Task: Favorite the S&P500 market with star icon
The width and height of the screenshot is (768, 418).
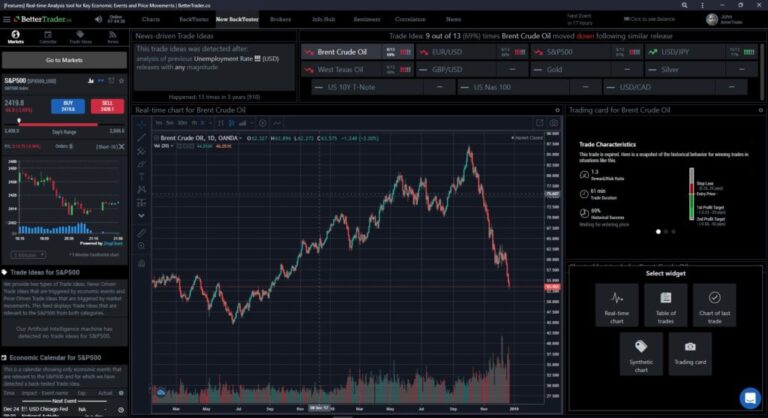Action: [121, 80]
